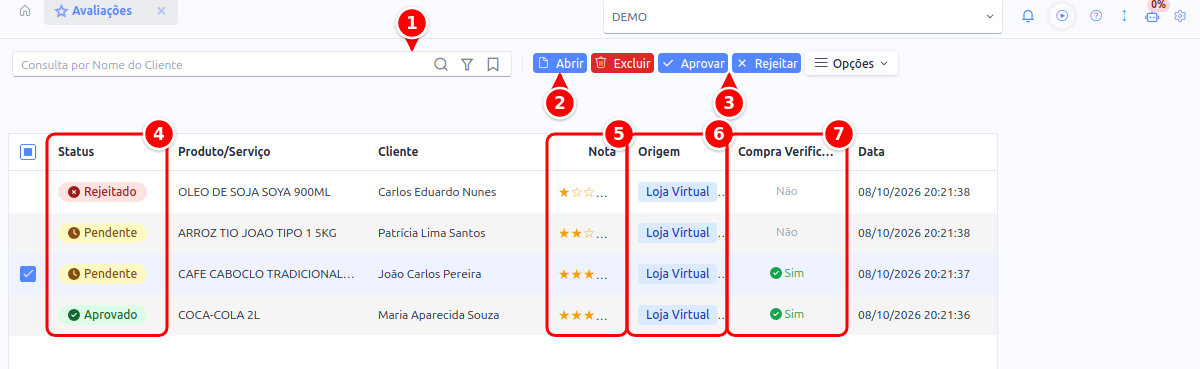Click client Patrícia Lima Santos
This screenshot has height=369, width=1200.
tap(432, 233)
